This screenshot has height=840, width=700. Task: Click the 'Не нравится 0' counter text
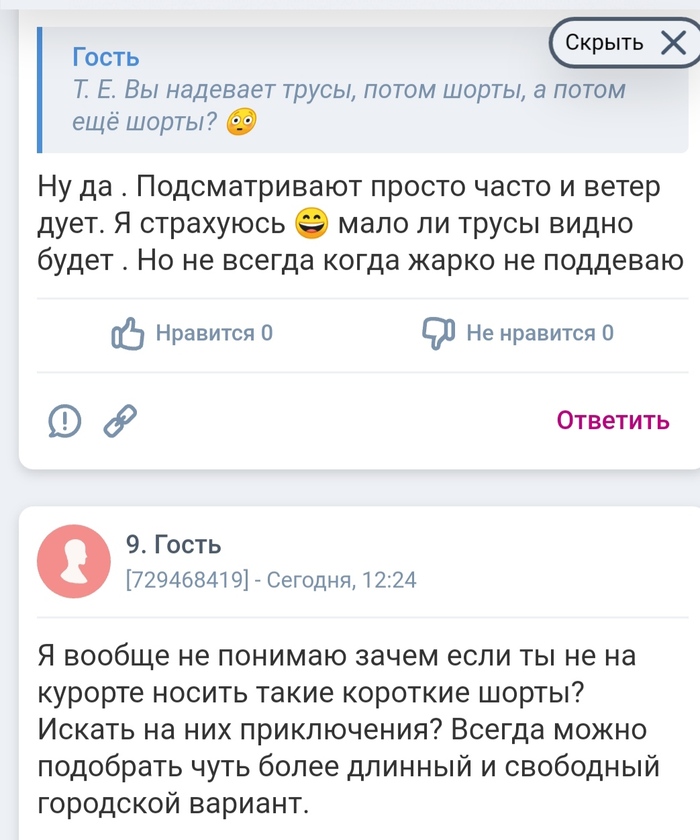point(540,334)
